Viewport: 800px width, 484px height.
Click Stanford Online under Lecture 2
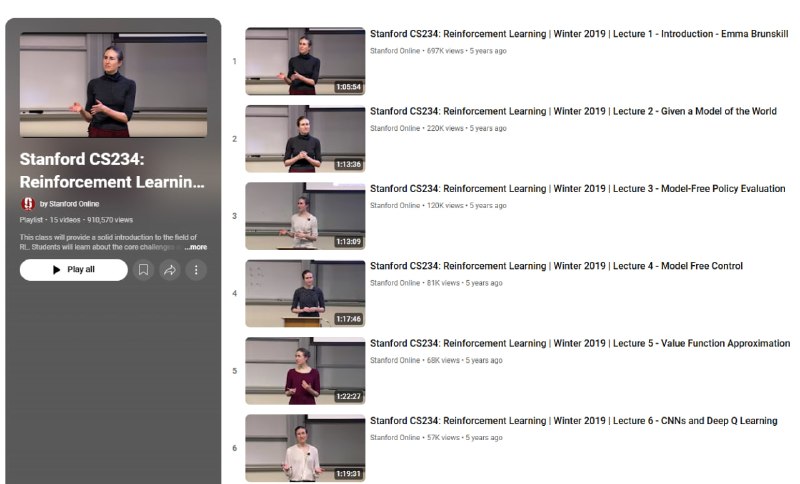click(395, 129)
